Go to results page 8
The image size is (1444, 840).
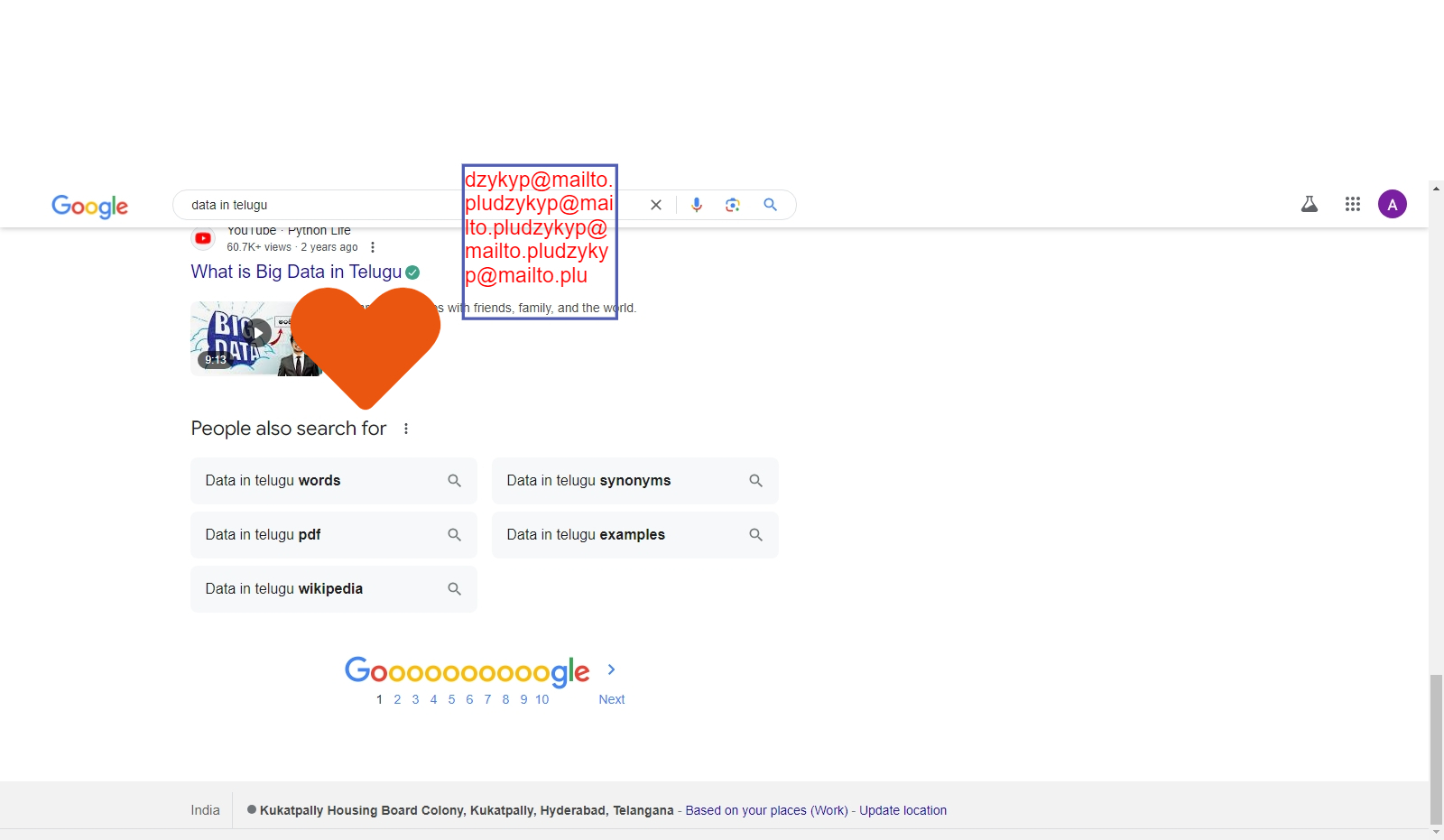pyautogui.click(x=505, y=699)
